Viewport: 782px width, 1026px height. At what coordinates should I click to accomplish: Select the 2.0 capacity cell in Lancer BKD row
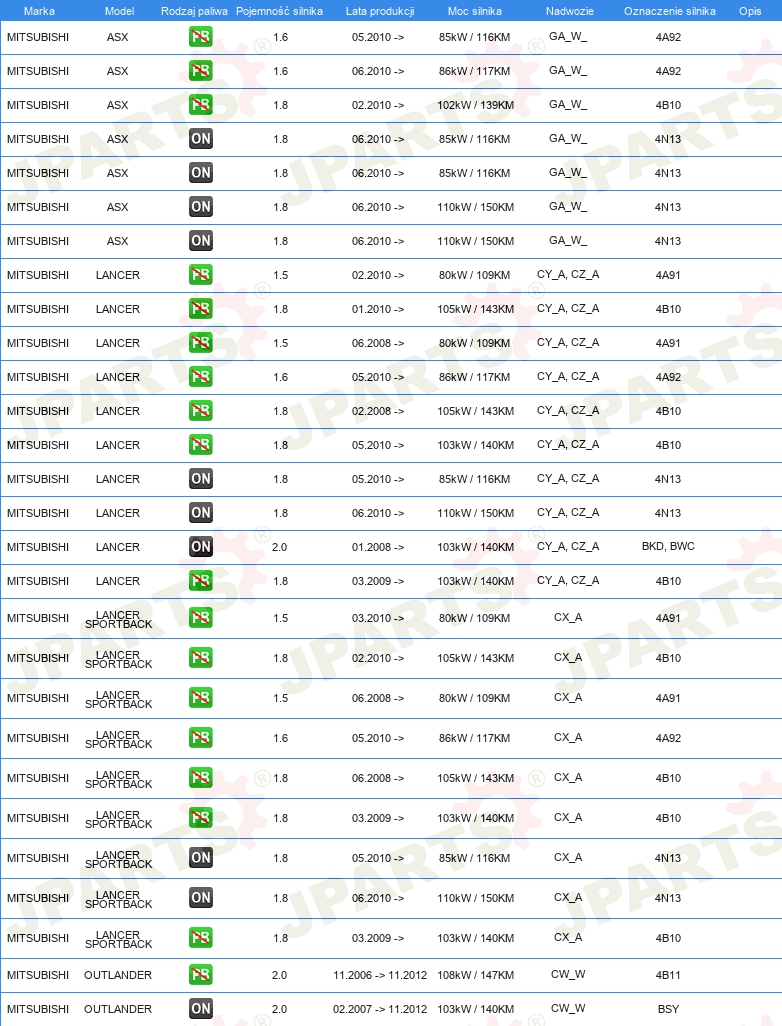click(279, 548)
